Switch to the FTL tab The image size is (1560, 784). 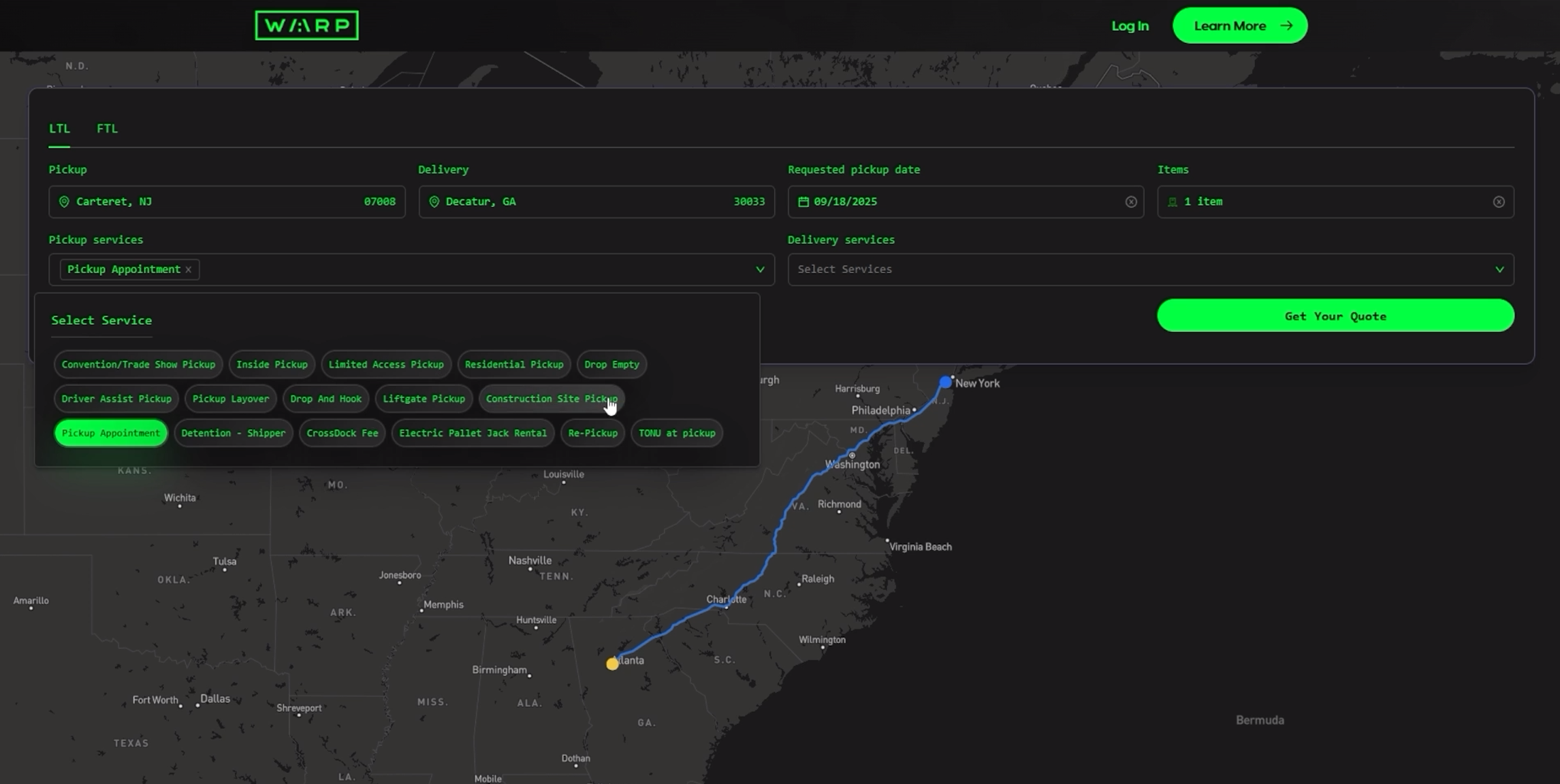coord(107,129)
